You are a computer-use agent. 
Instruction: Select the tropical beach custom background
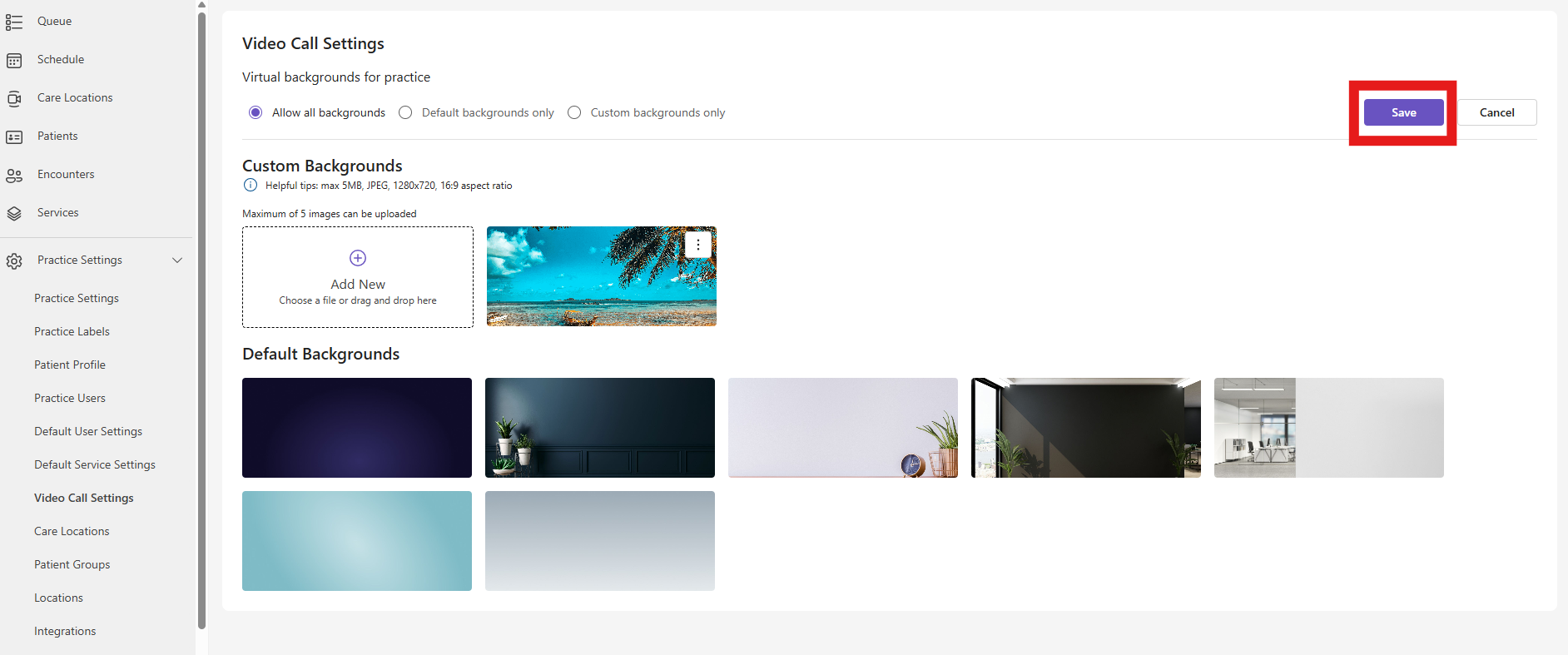pos(602,276)
